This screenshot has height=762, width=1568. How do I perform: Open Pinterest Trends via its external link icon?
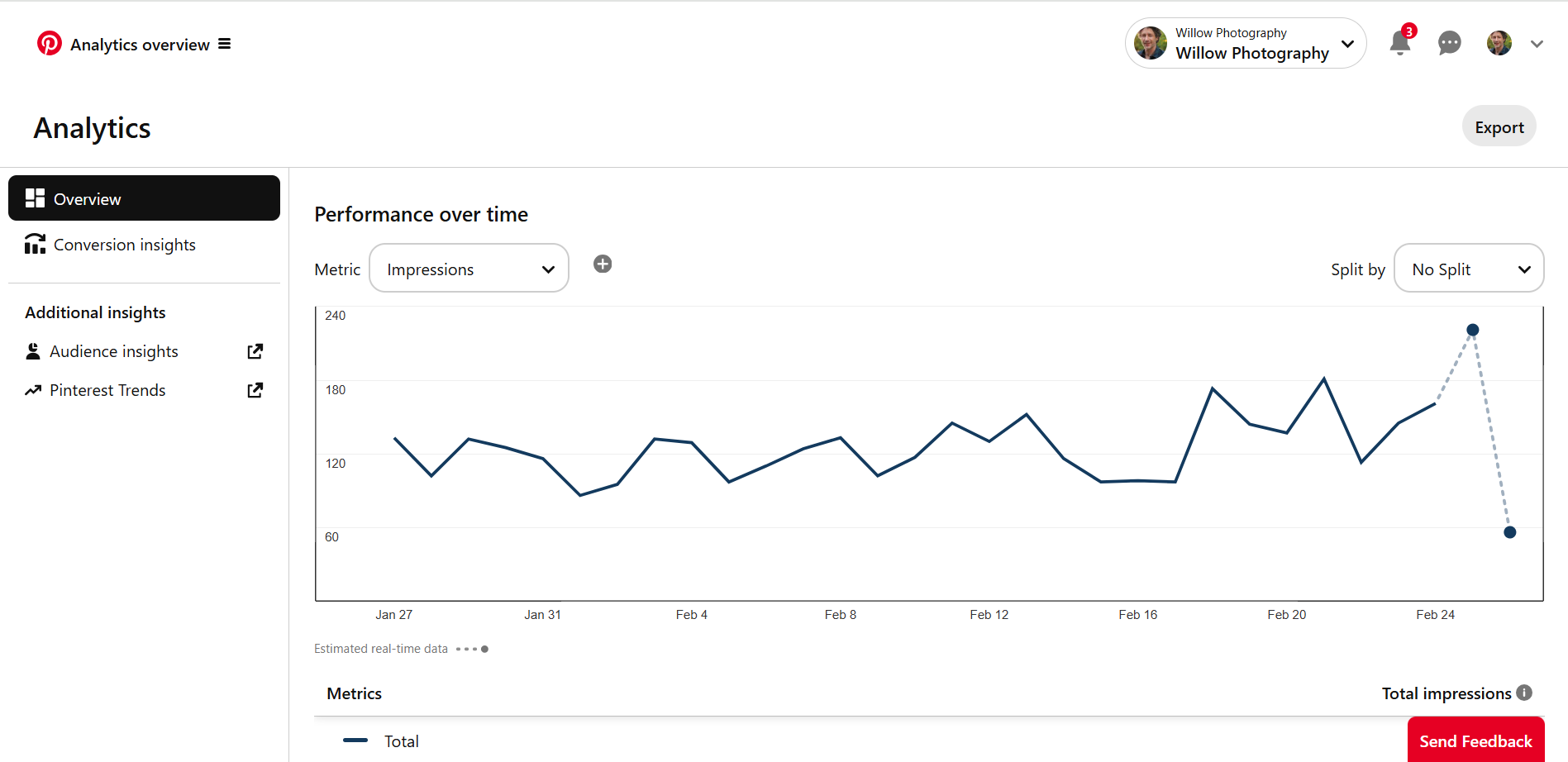click(x=255, y=389)
